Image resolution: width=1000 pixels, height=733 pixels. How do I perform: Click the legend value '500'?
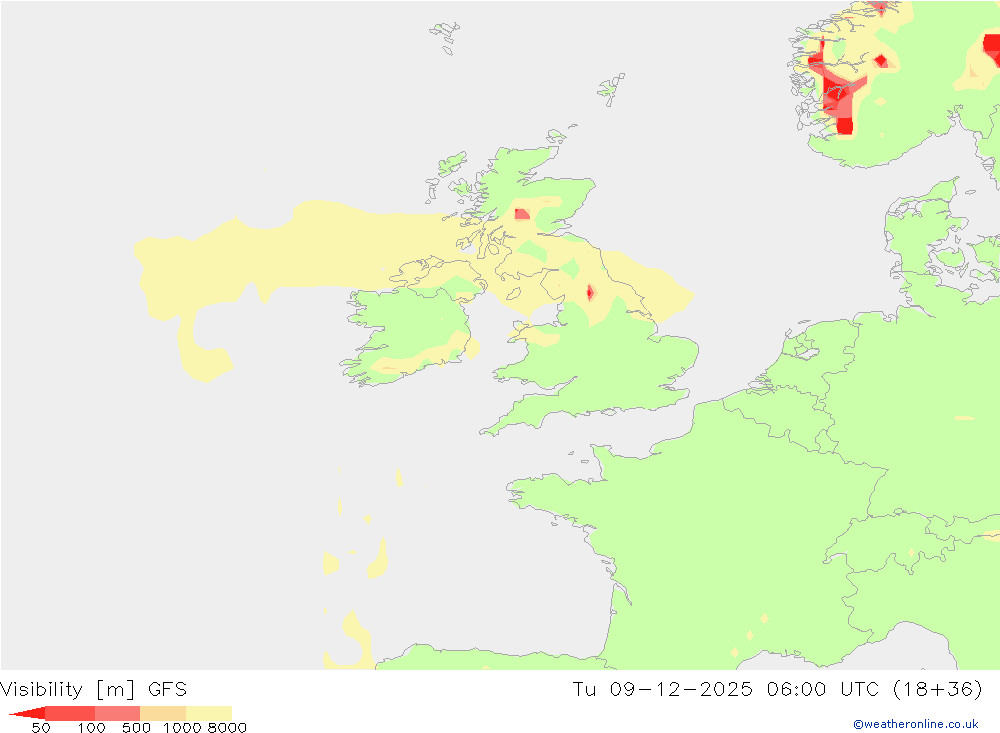coord(136,728)
